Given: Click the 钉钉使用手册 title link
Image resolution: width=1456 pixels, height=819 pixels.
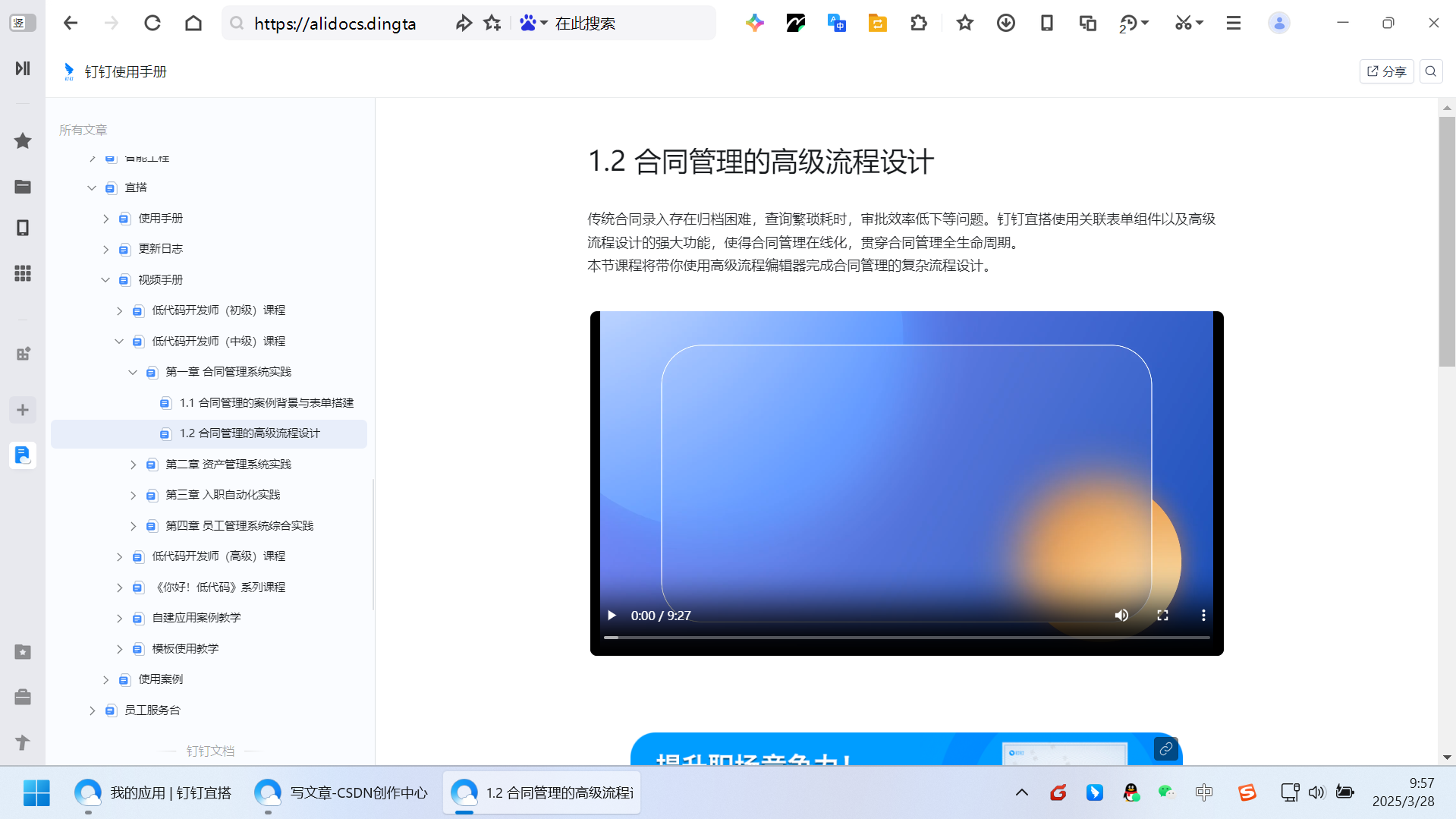Looking at the screenshot, I should pyautogui.click(x=125, y=71).
